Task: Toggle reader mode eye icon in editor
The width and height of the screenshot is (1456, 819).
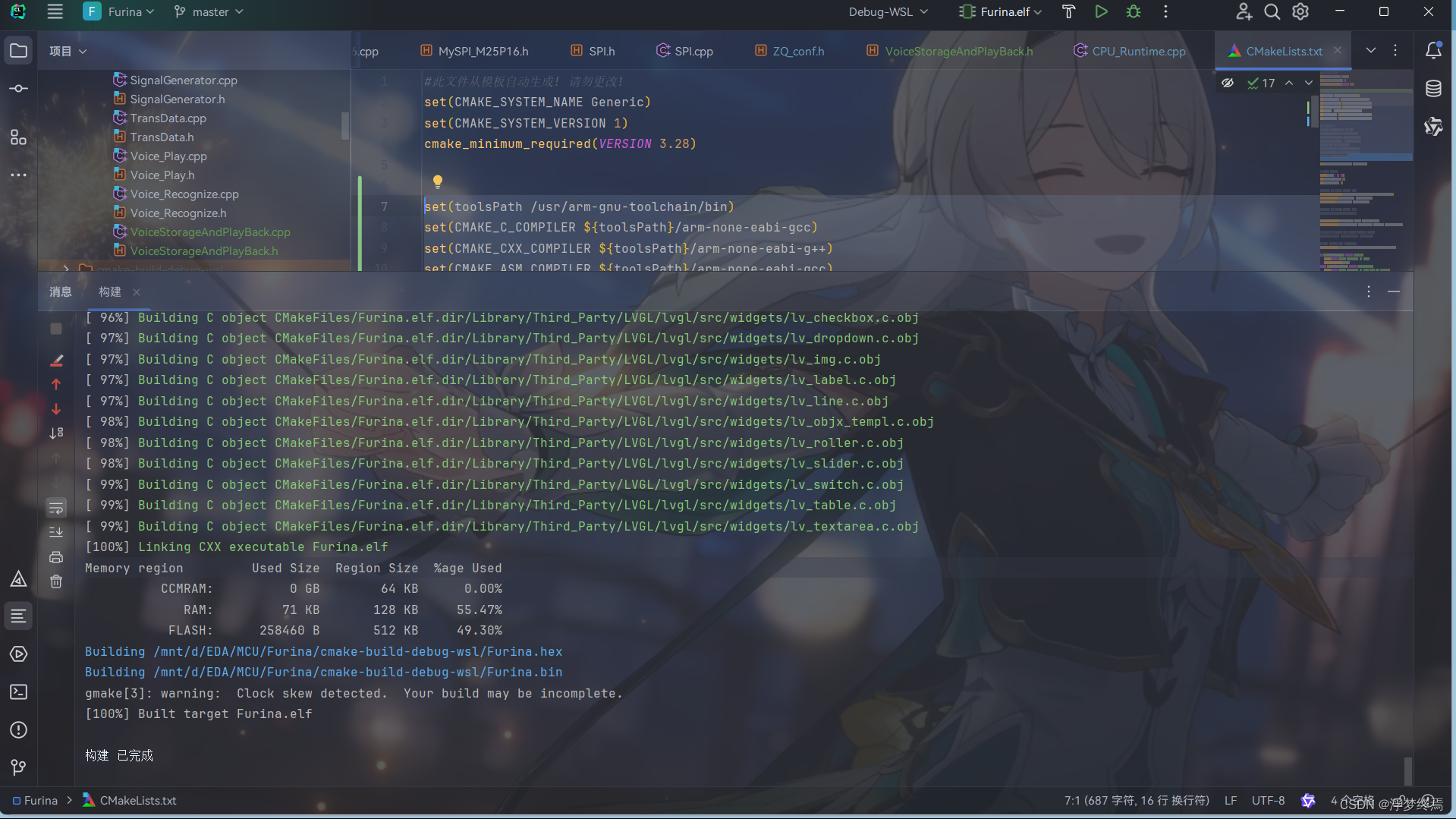Action: click(x=1228, y=83)
